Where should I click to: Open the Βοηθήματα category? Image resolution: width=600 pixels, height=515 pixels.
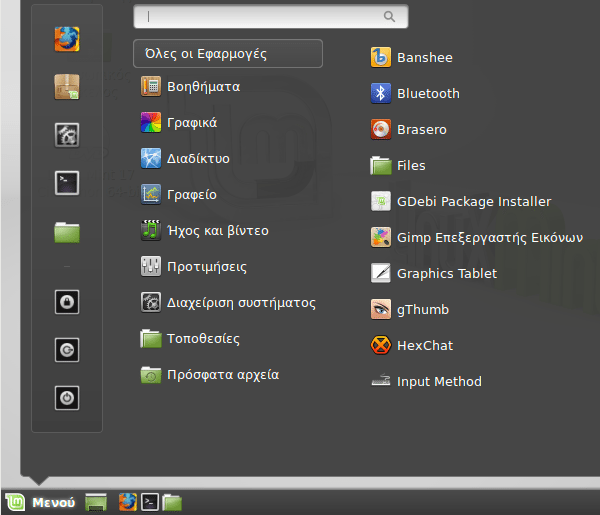coord(204,86)
